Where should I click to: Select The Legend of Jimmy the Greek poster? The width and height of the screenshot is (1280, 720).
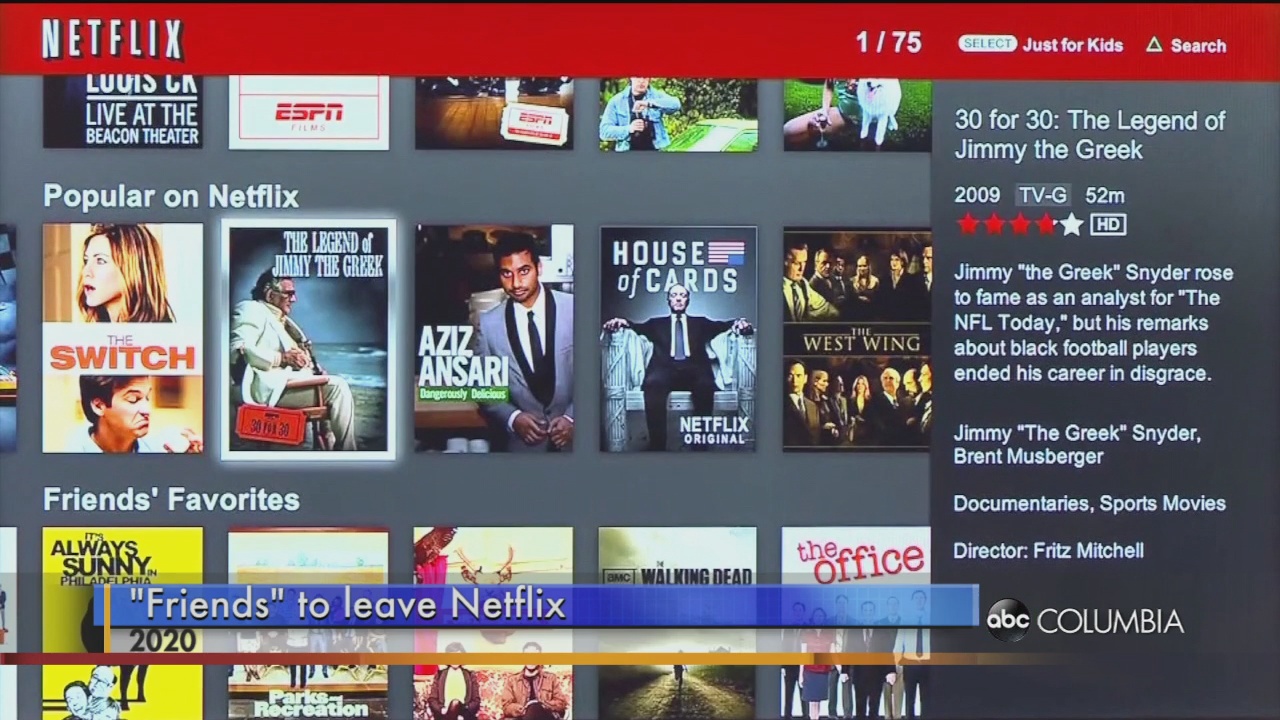308,338
